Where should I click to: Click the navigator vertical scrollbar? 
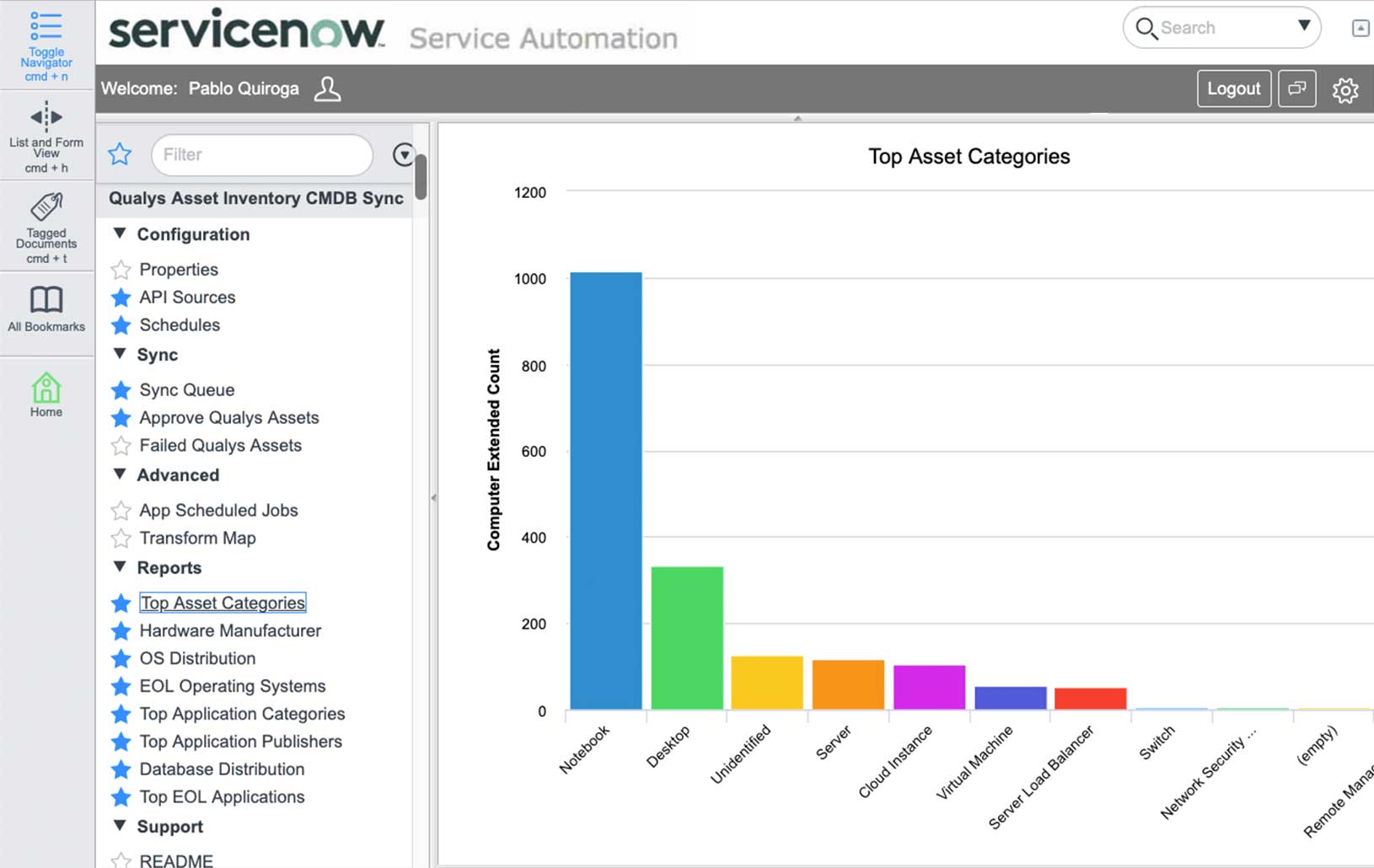(421, 177)
